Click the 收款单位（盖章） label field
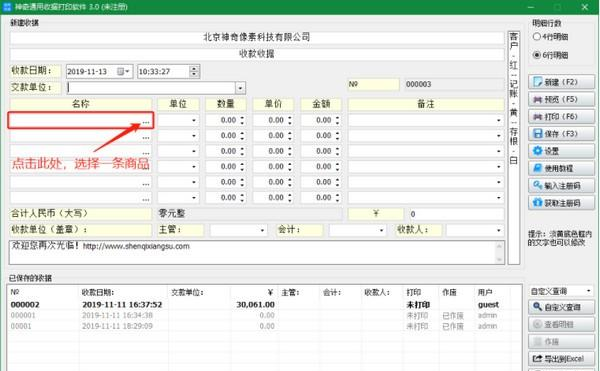This screenshot has height=371, width=600. (x=80, y=230)
